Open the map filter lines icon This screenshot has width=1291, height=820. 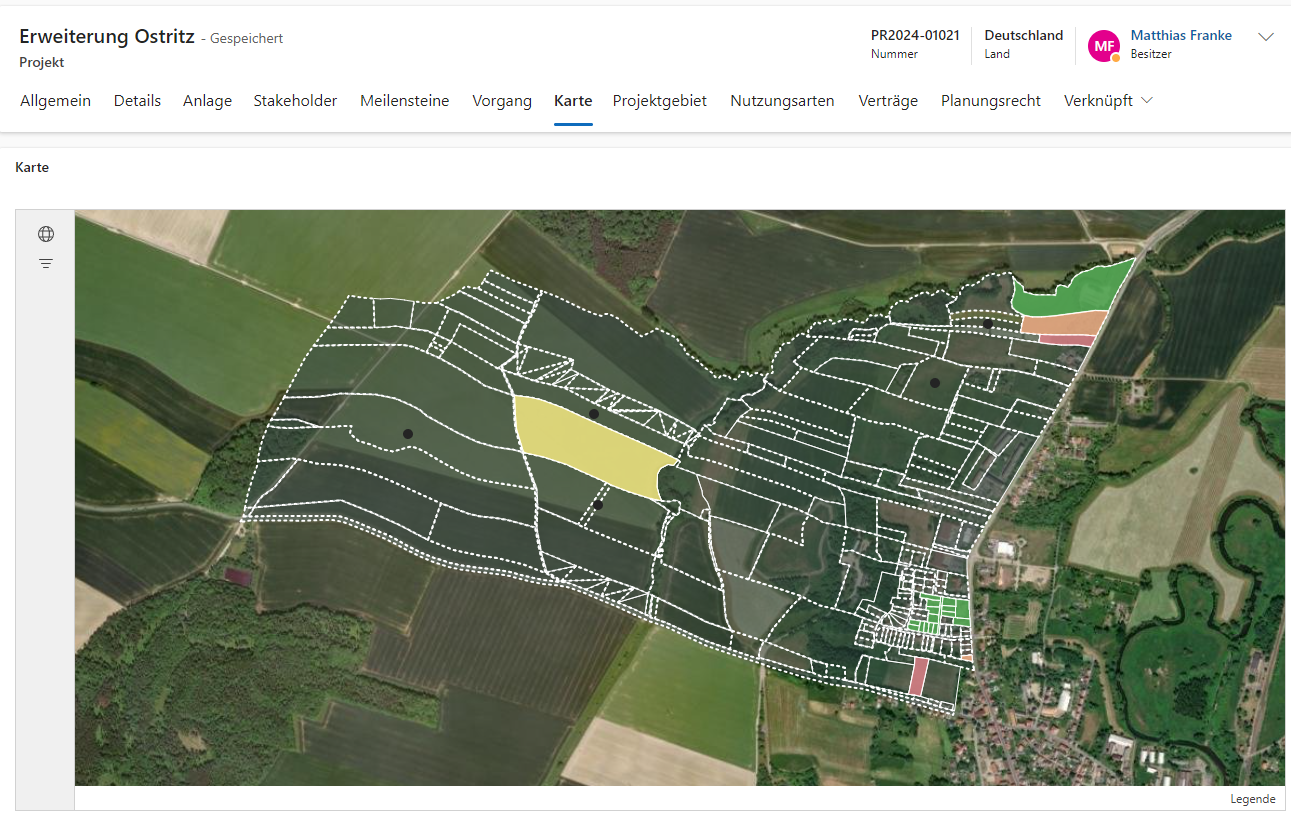pyautogui.click(x=46, y=264)
